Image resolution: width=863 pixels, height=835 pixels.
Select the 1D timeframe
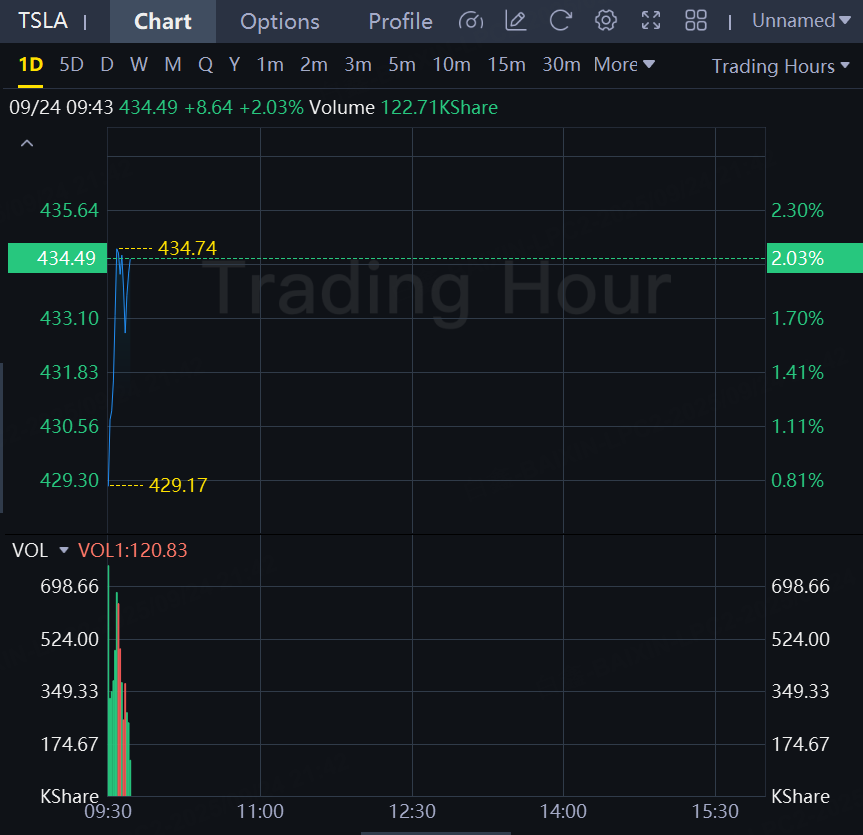[30, 65]
